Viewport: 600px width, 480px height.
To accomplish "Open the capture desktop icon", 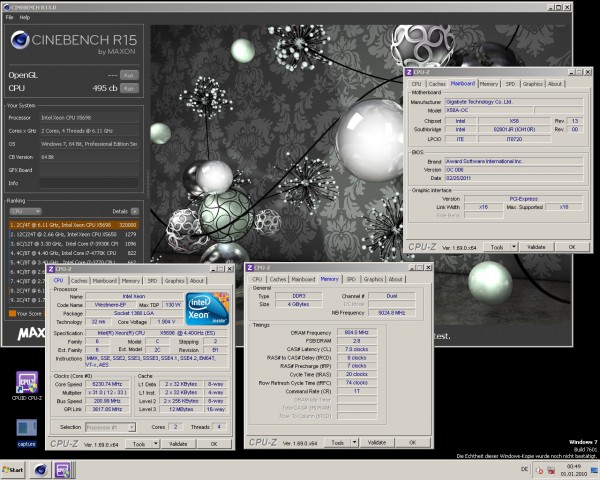I will pyautogui.click(x=26, y=433).
